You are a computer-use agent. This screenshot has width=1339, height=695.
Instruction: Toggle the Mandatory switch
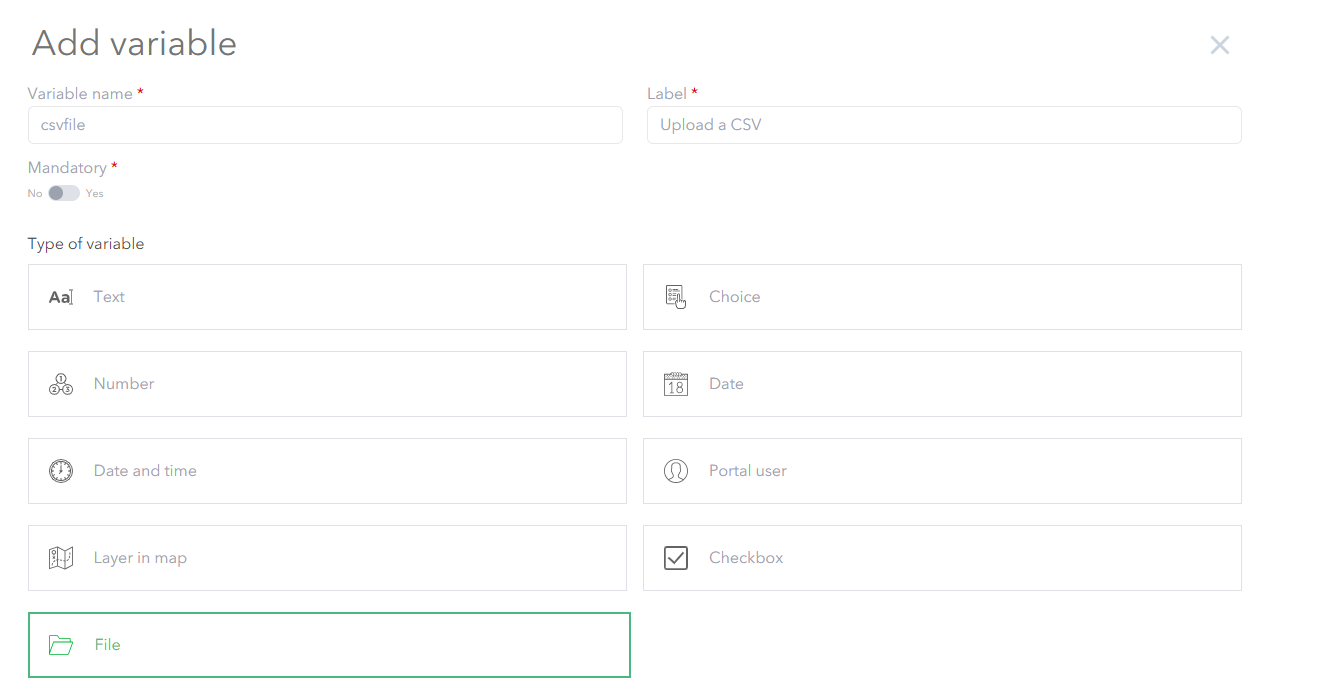click(64, 193)
